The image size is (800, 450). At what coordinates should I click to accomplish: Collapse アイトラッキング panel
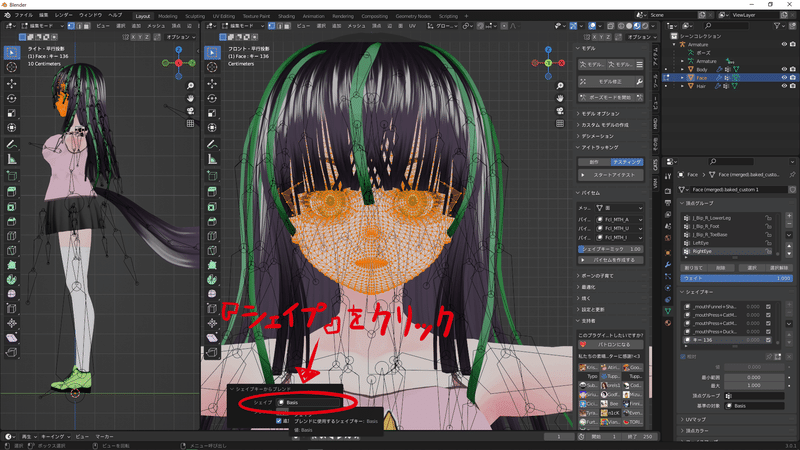pyautogui.click(x=600, y=147)
